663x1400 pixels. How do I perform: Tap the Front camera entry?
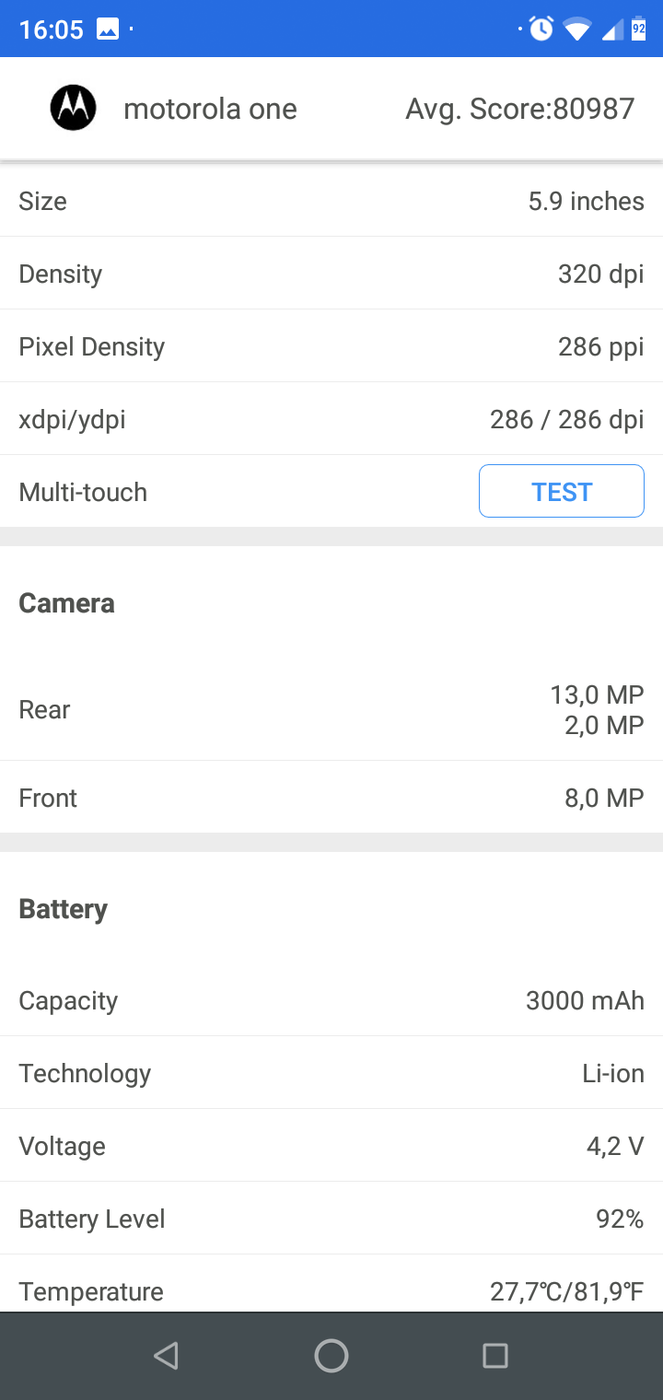click(331, 798)
